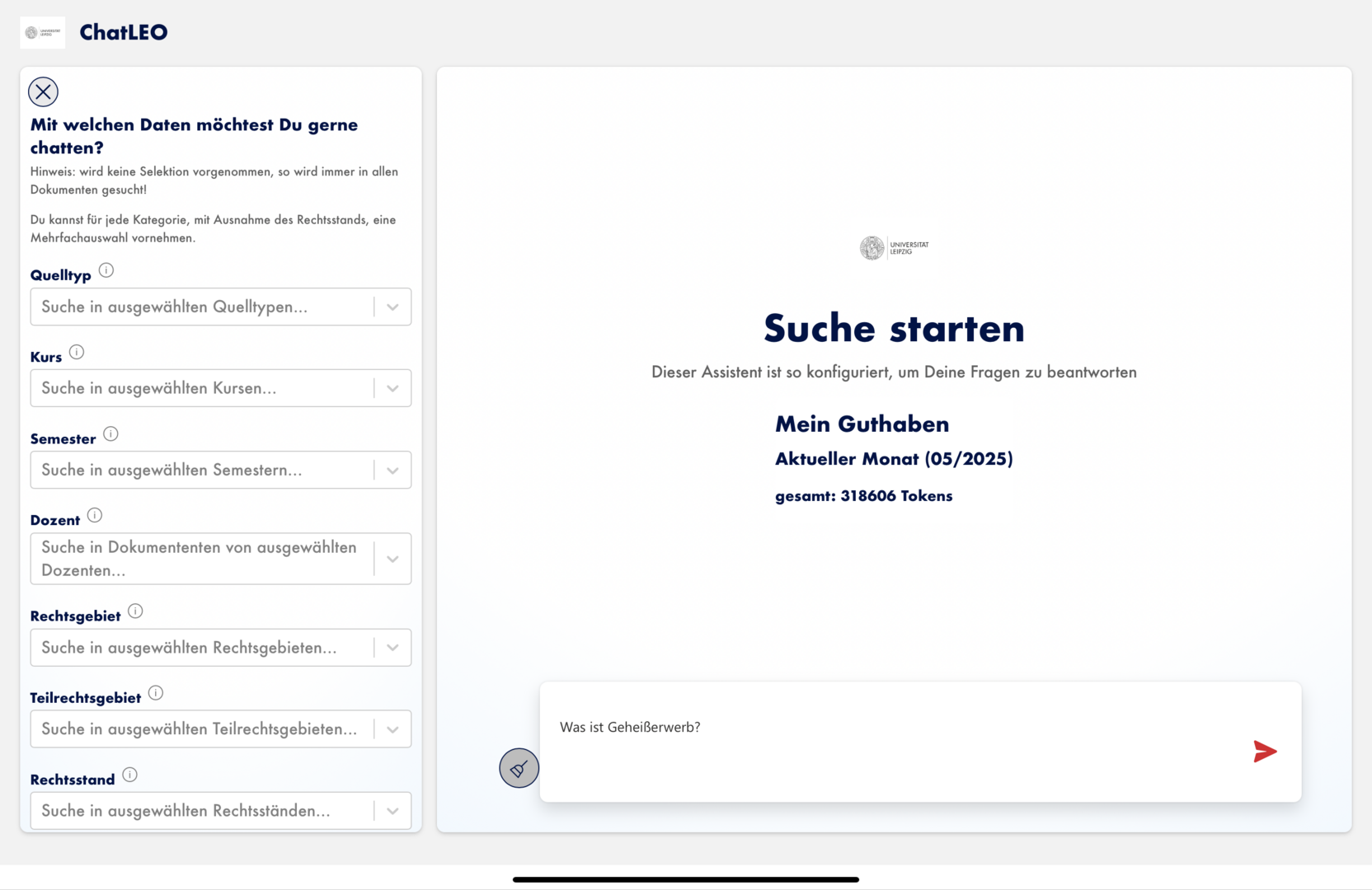View info tooltip for Dozent
Screen dimensions: 1372x890
click(95, 515)
